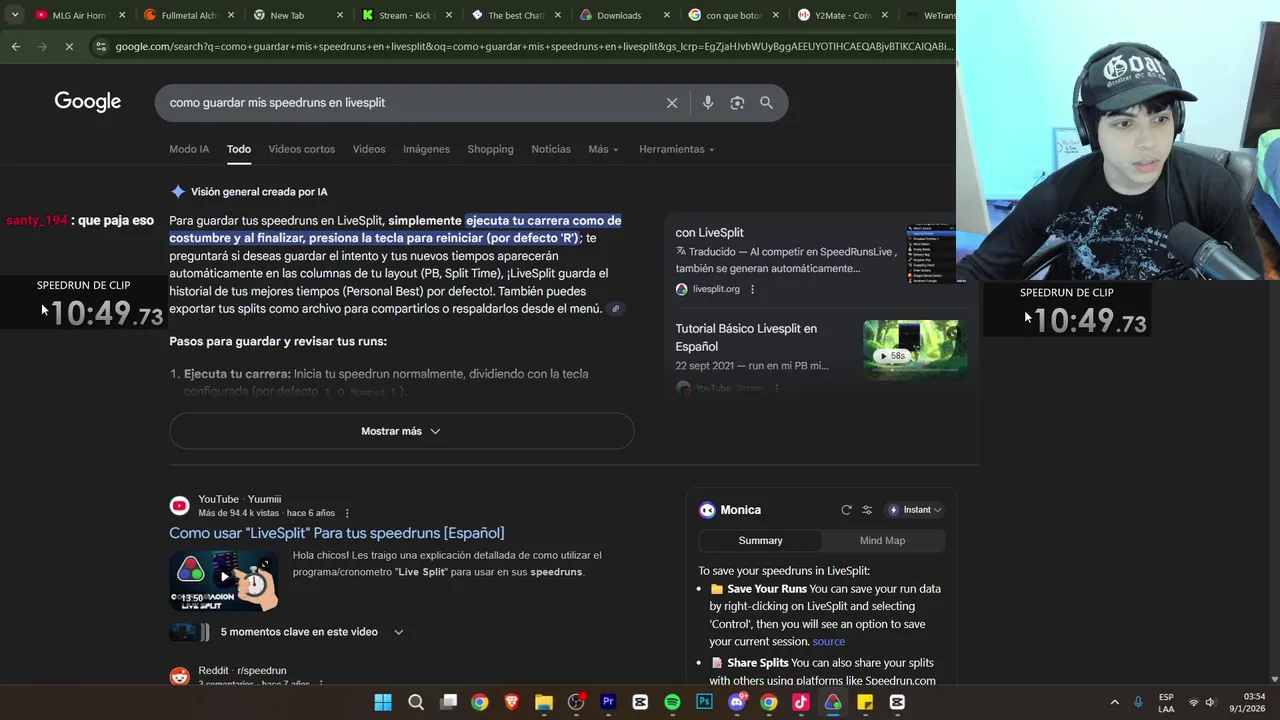1280x720 pixels.
Task: Open Windows Start menu
Action: pyautogui.click(x=383, y=702)
